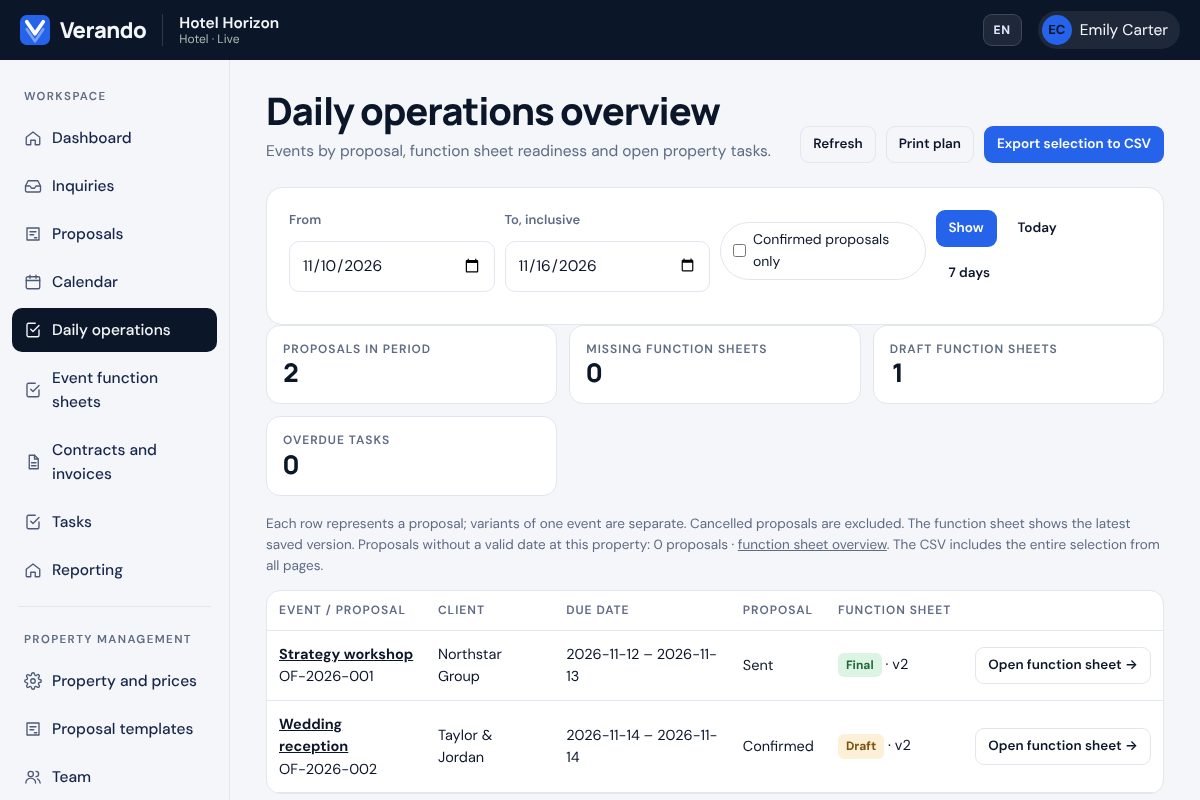
Task: Open Inquiries from the sidebar
Action: [114, 186]
